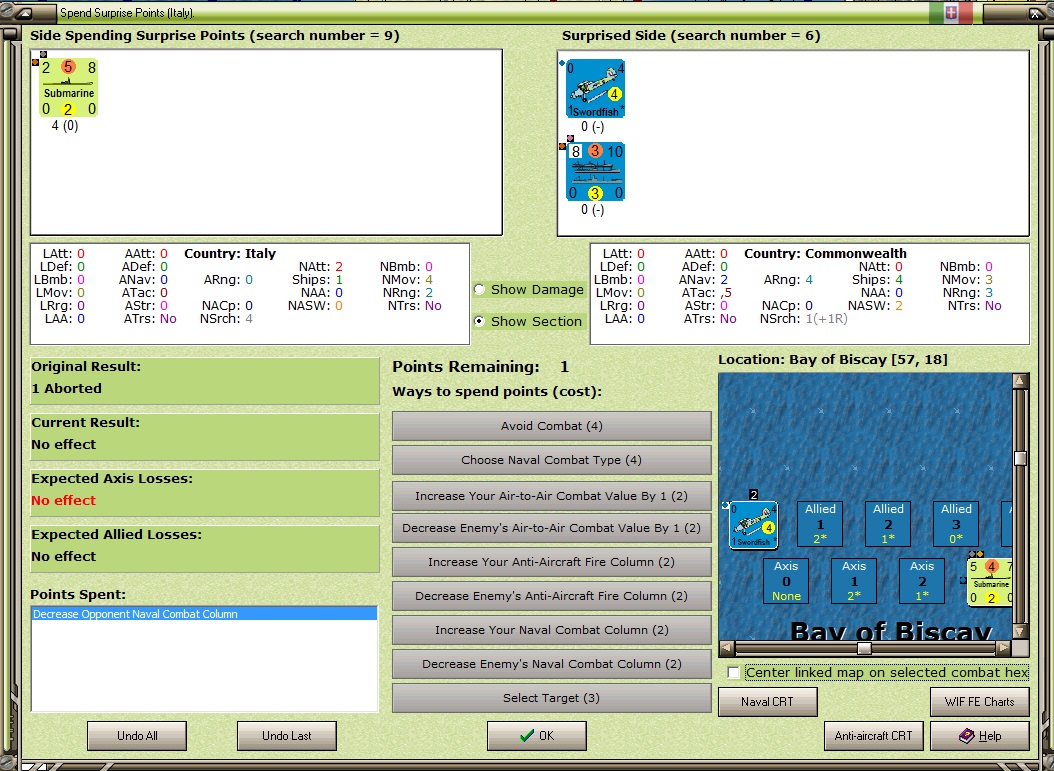1054x771 pixels.
Task: Click Decrease Enemy's Anti-Aircraft Fire Column
Action: click(551, 596)
